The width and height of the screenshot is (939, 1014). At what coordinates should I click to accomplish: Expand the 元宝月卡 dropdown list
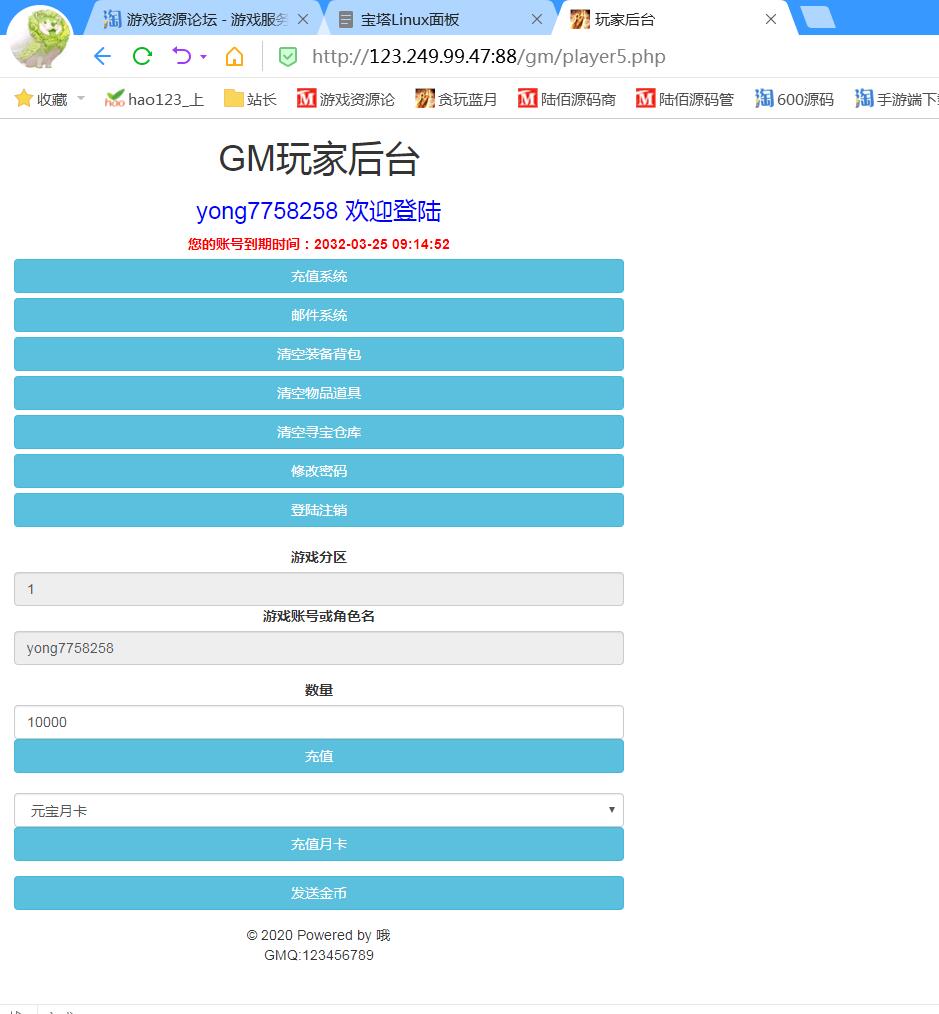tap(318, 810)
